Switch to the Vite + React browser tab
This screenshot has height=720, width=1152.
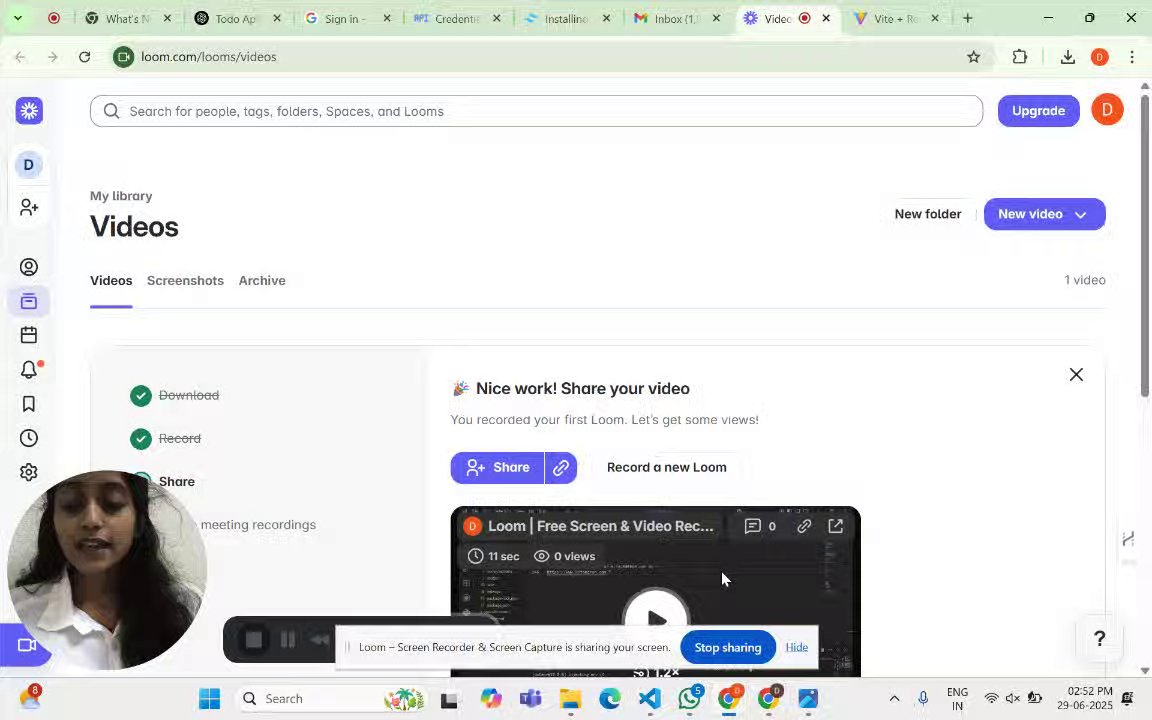point(895,18)
